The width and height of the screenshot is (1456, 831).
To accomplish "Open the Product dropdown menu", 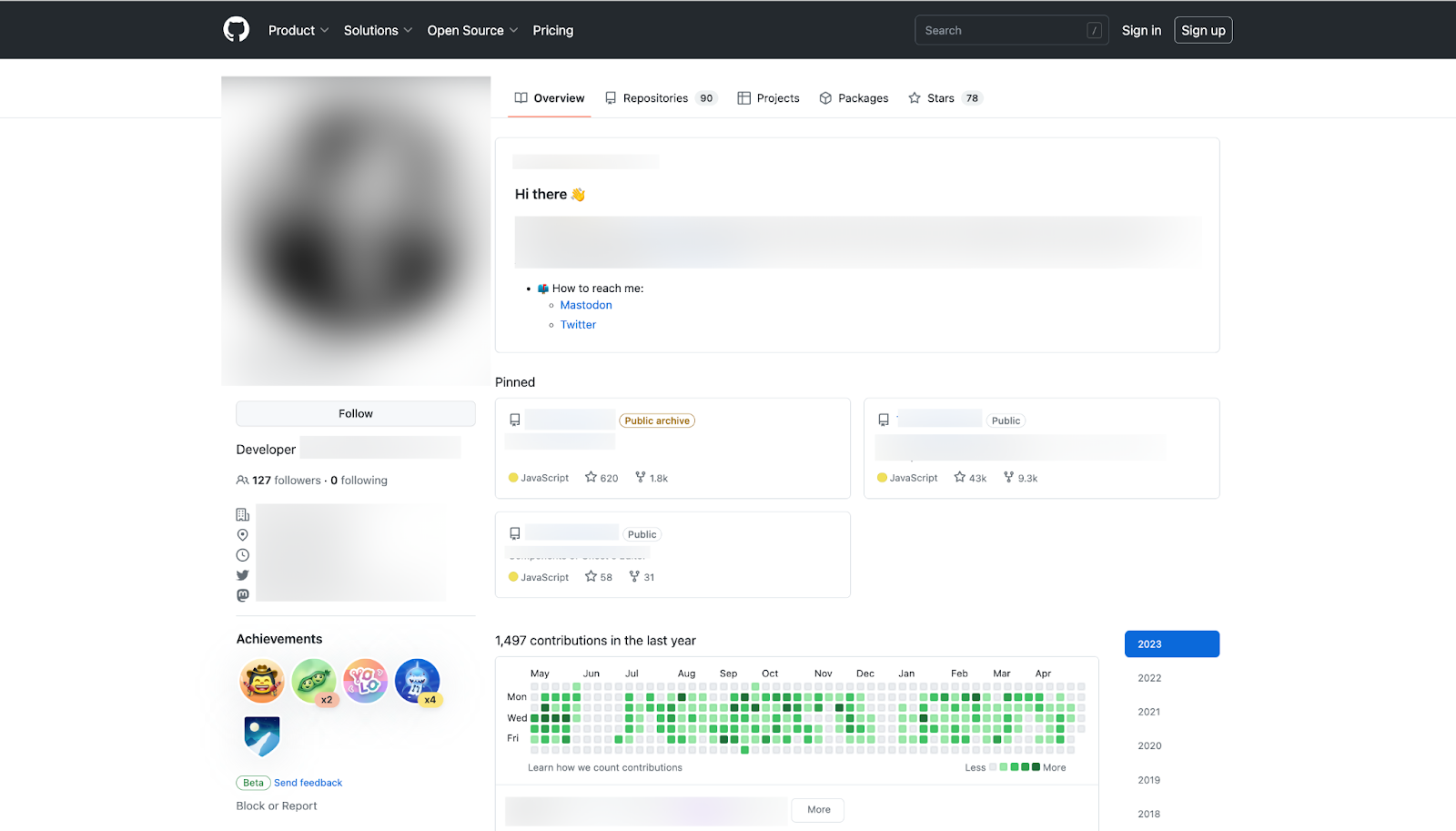I will tap(298, 30).
